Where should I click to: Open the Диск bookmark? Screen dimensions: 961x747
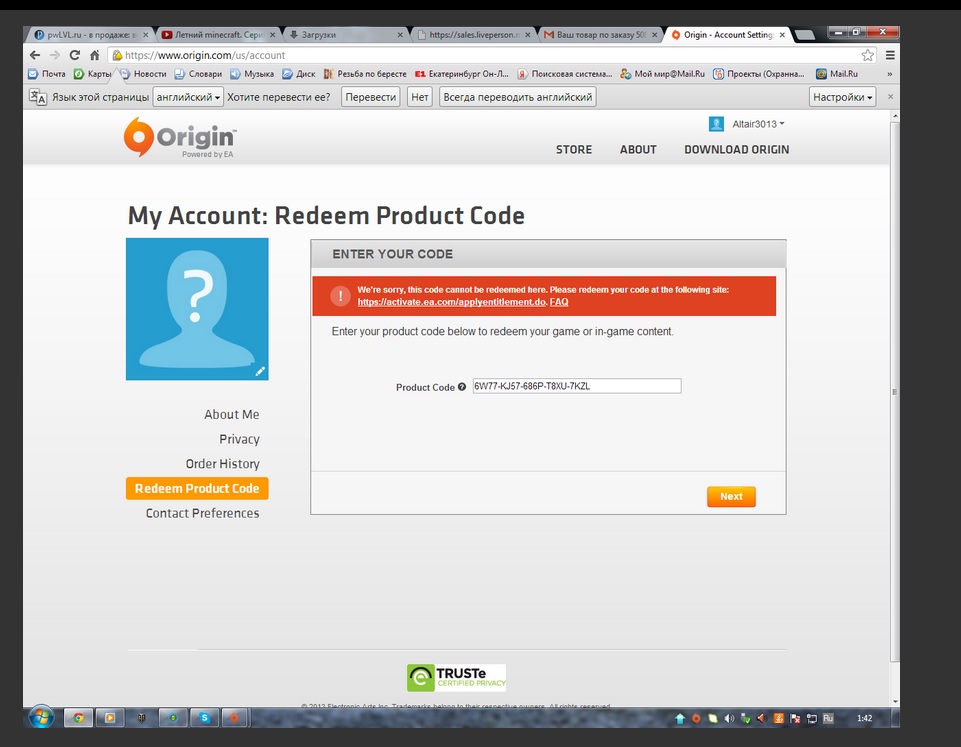point(298,74)
